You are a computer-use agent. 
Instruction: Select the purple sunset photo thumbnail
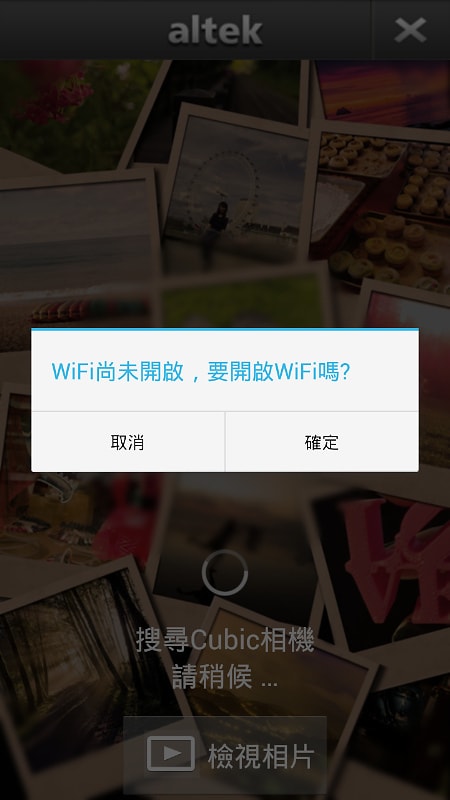(x=383, y=93)
